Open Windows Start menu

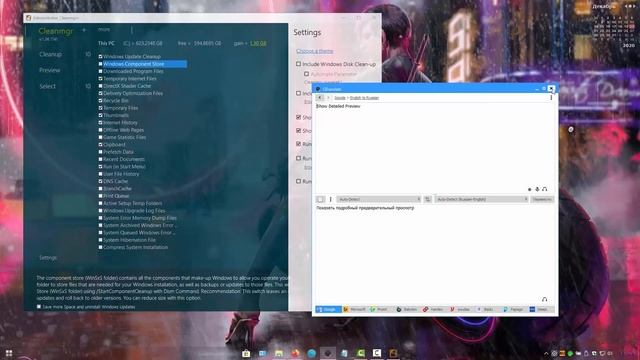(9, 353)
